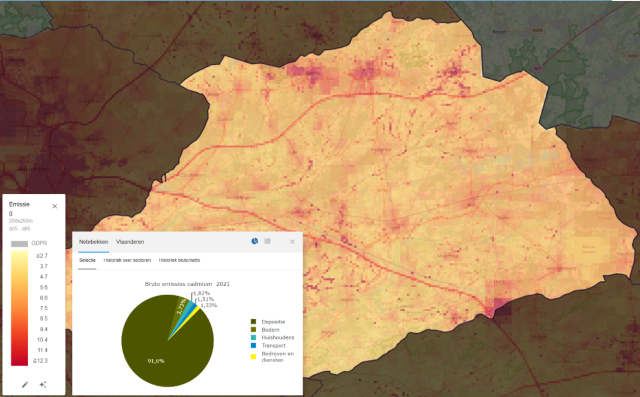The height and width of the screenshot is (397, 640).
Task: Open Historiek over sectoren tab
Action: pos(127,260)
